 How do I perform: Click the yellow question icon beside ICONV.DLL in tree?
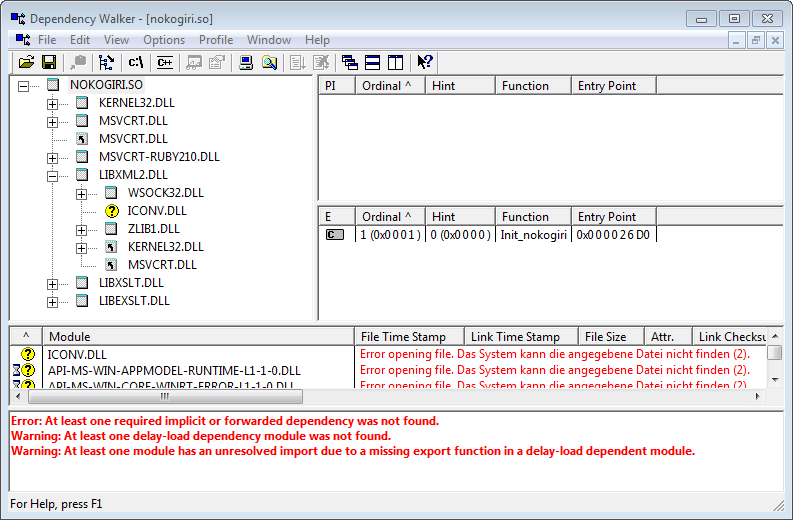coord(112,211)
